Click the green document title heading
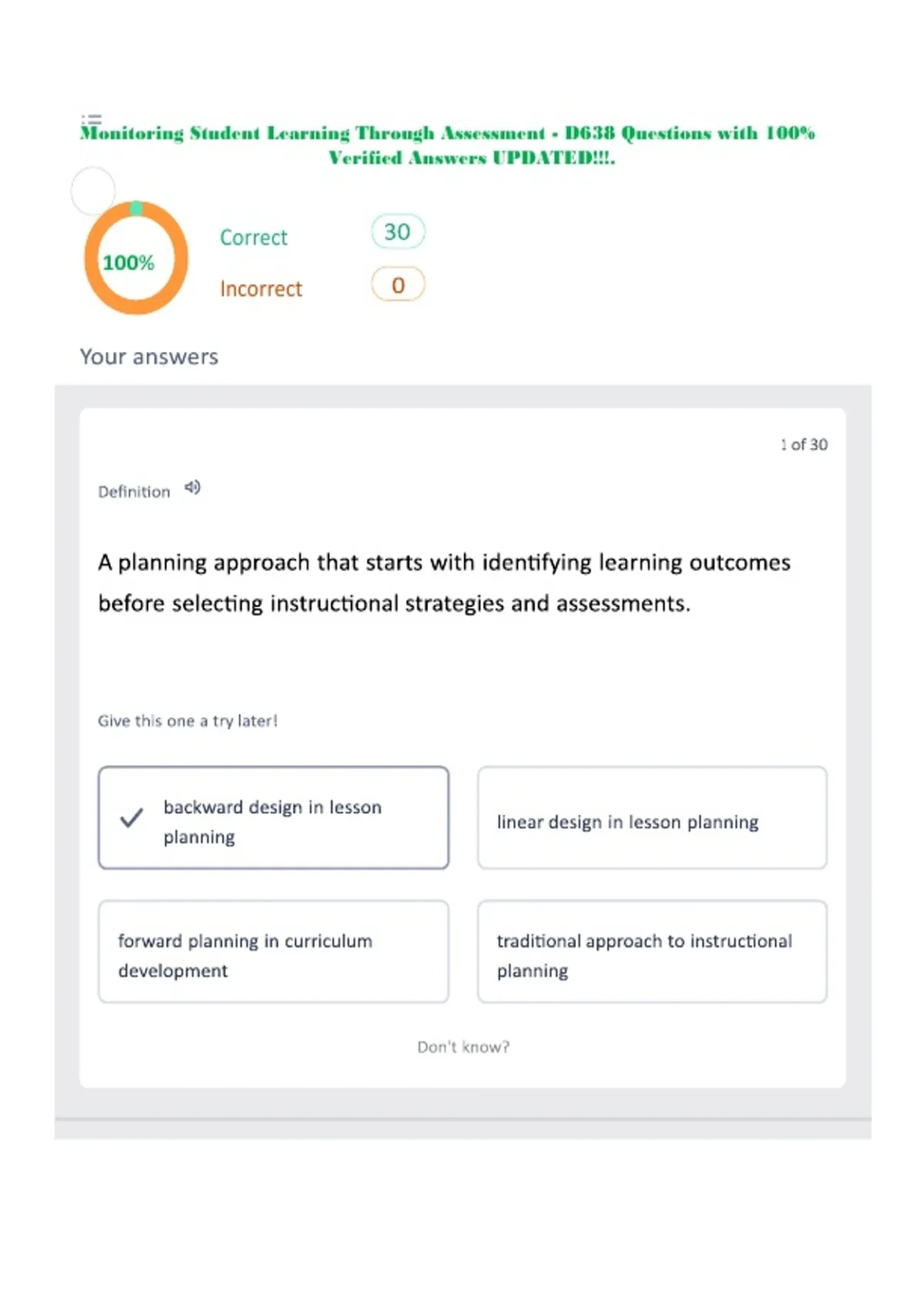 pos(447,145)
